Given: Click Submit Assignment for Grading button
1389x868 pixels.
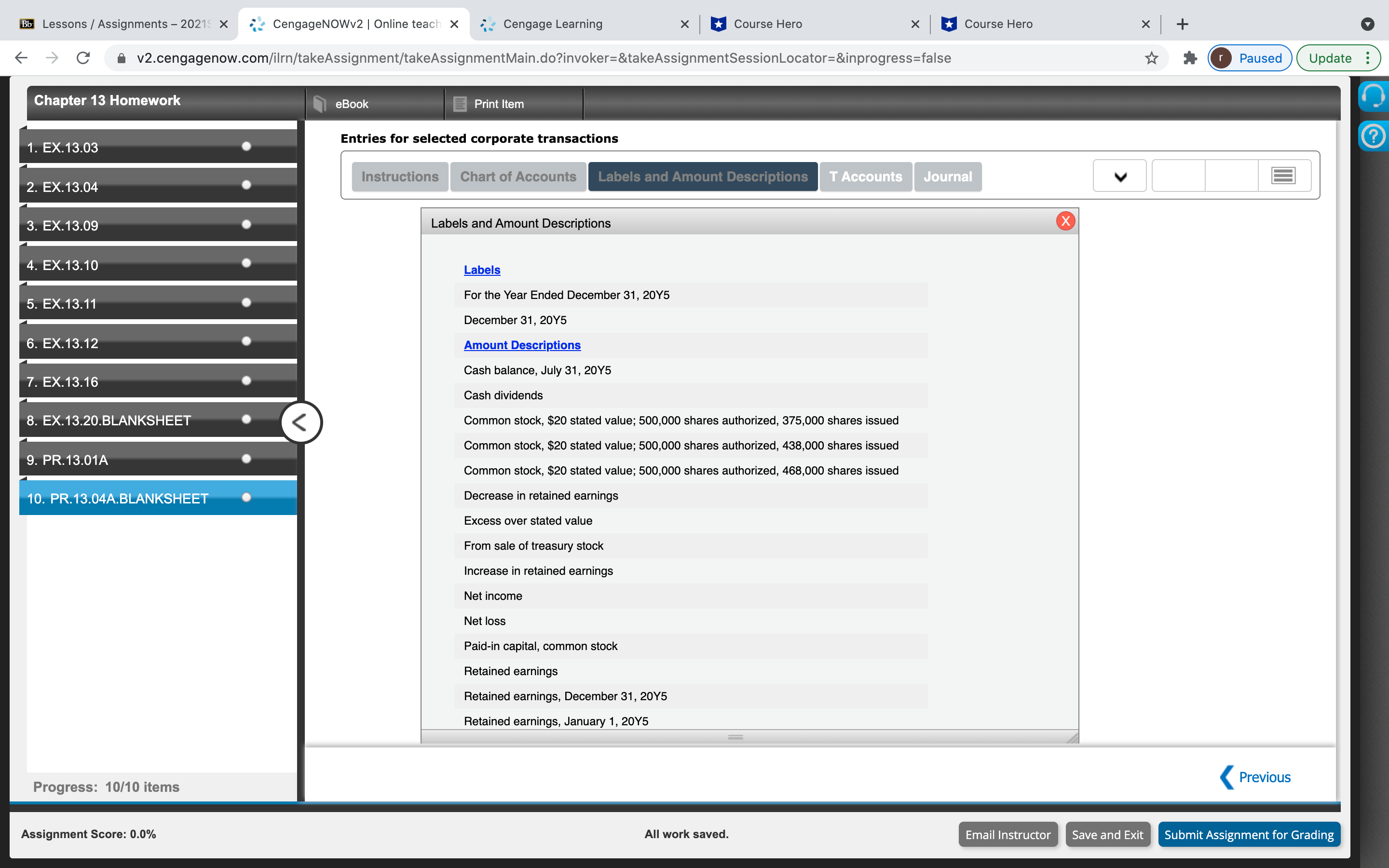Looking at the screenshot, I should [1248, 835].
